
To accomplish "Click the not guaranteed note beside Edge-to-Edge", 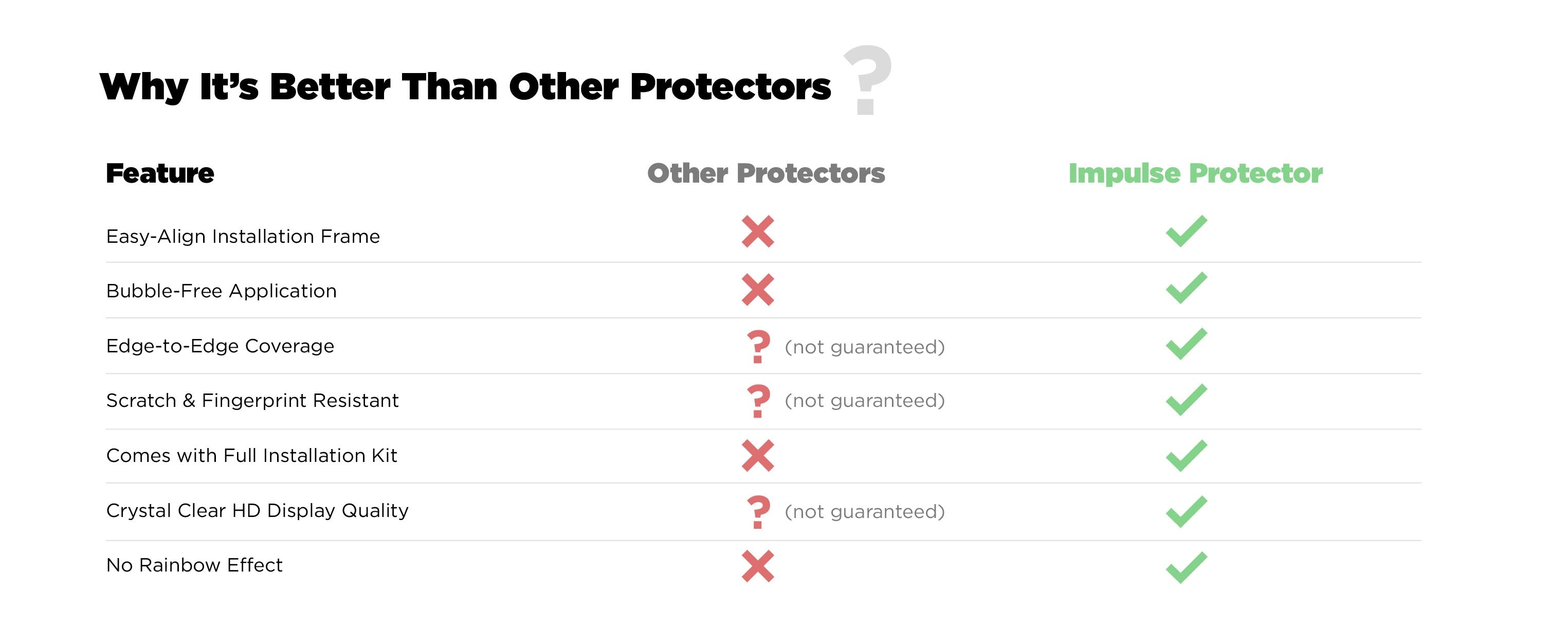I will click(865, 347).
